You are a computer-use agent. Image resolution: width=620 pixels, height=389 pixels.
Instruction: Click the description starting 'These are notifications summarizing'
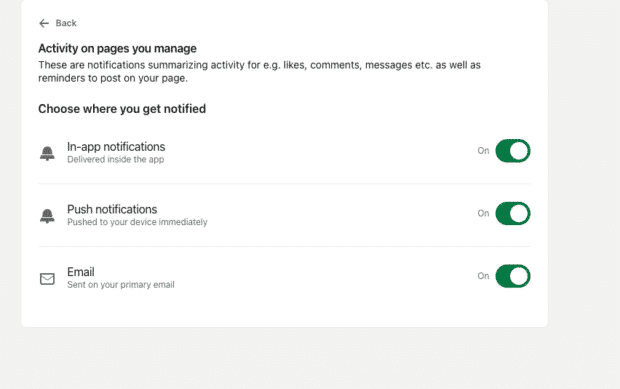click(259, 72)
